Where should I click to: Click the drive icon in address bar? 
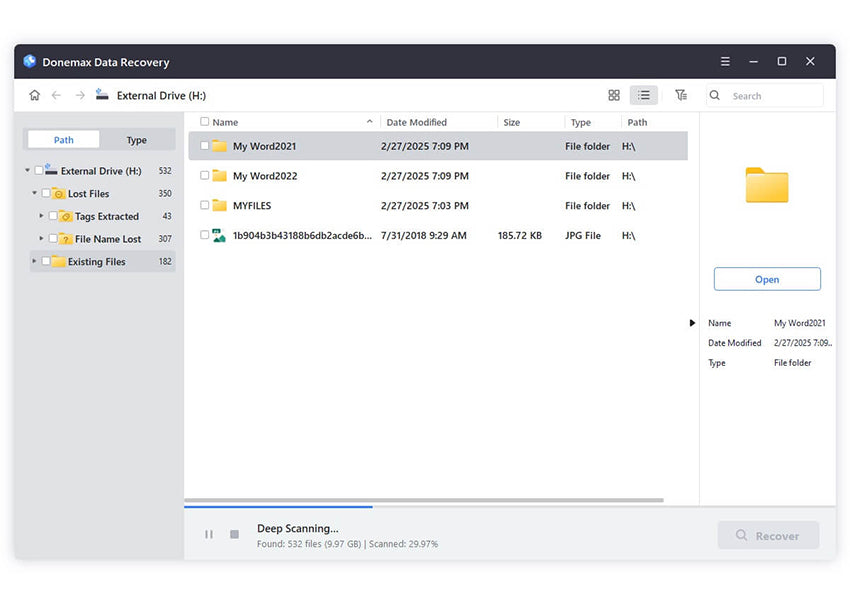[x=102, y=95]
